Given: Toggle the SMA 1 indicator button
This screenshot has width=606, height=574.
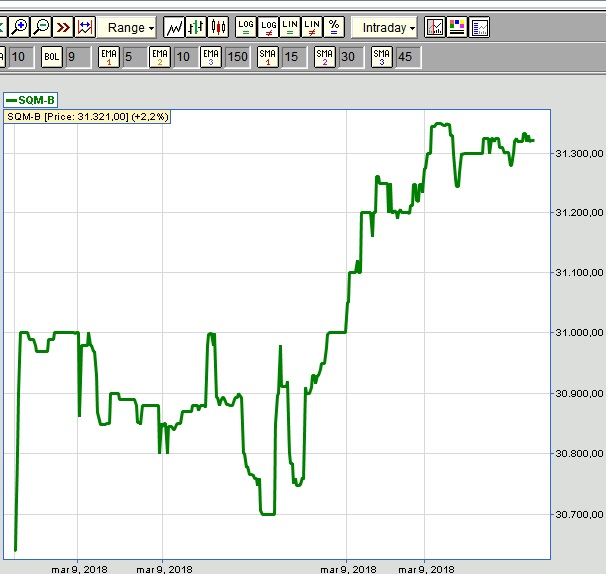Looking at the screenshot, I should point(268,57).
